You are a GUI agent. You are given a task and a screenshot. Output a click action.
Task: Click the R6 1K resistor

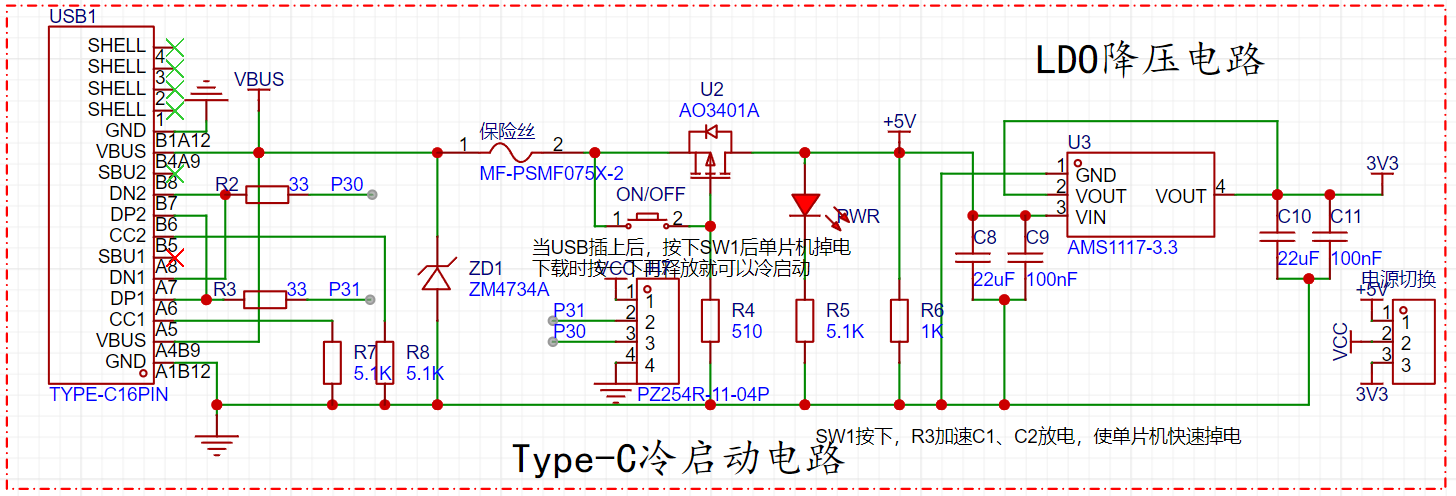(899, 321)
